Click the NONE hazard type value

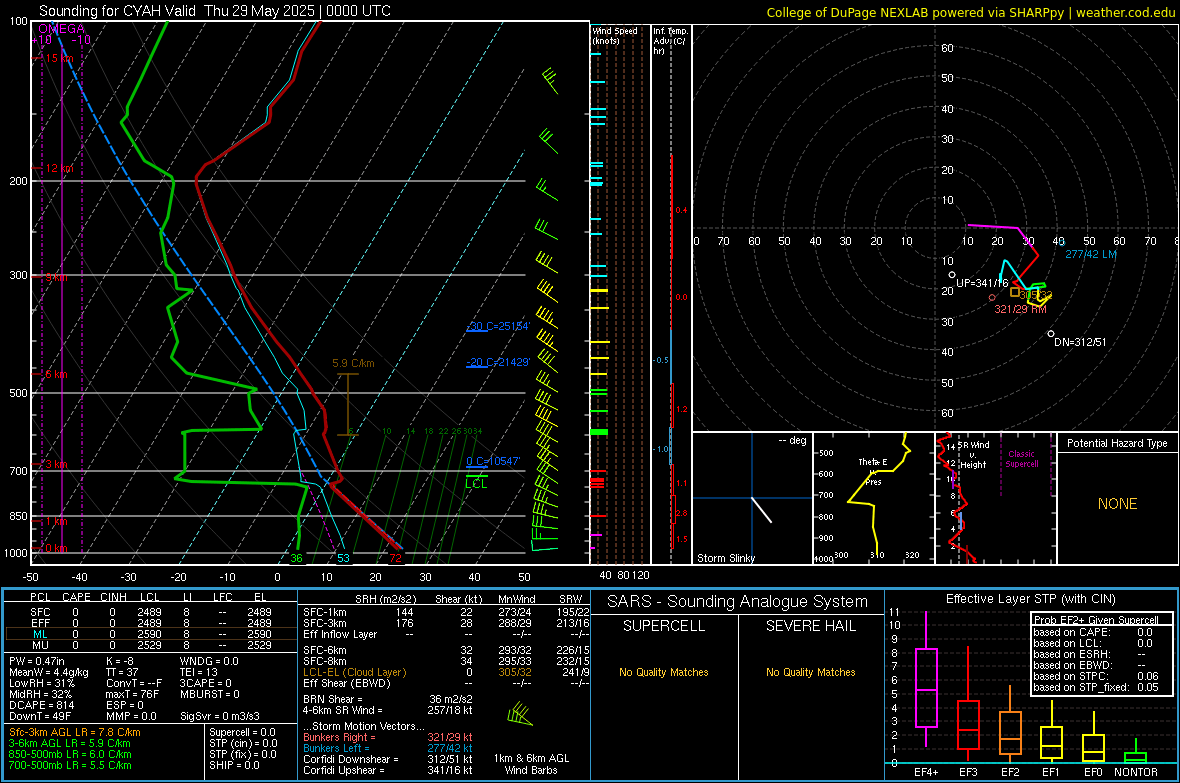(x=1117, y=504)
